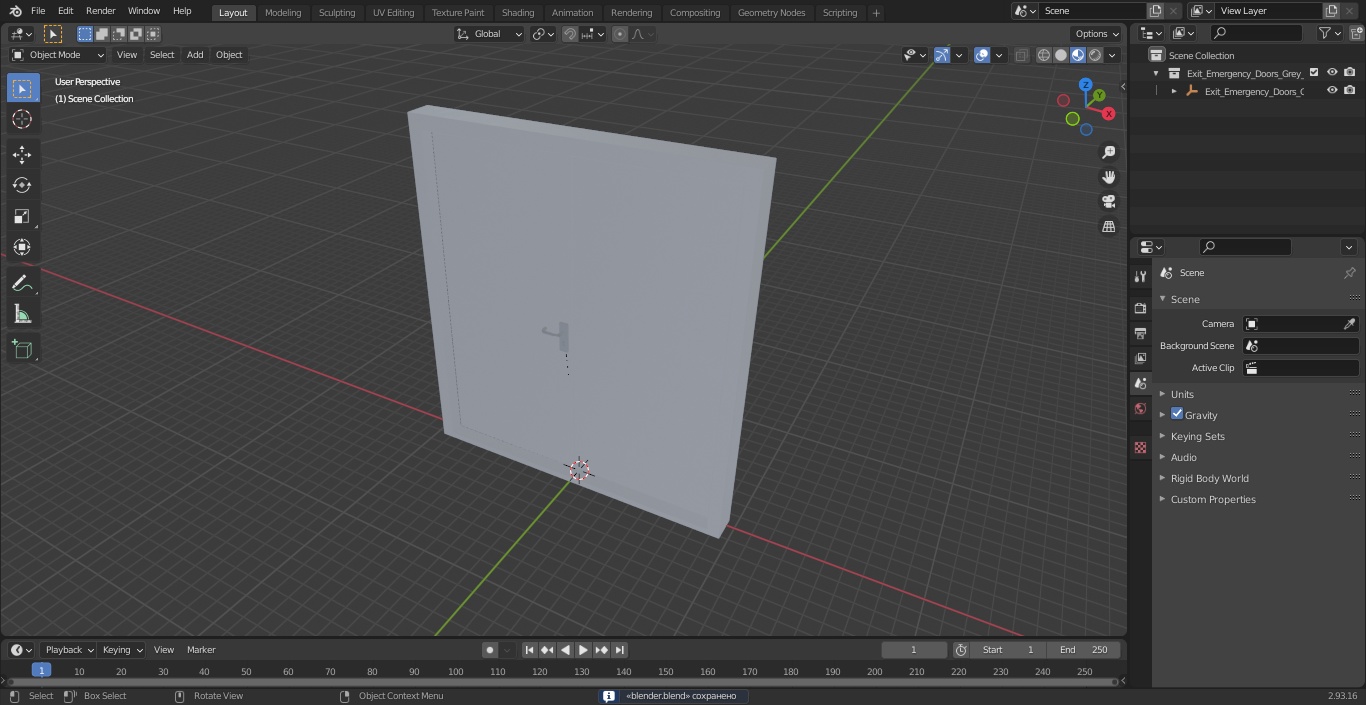
Task: Activate the Add Cube tool
Action: point(22,349)
